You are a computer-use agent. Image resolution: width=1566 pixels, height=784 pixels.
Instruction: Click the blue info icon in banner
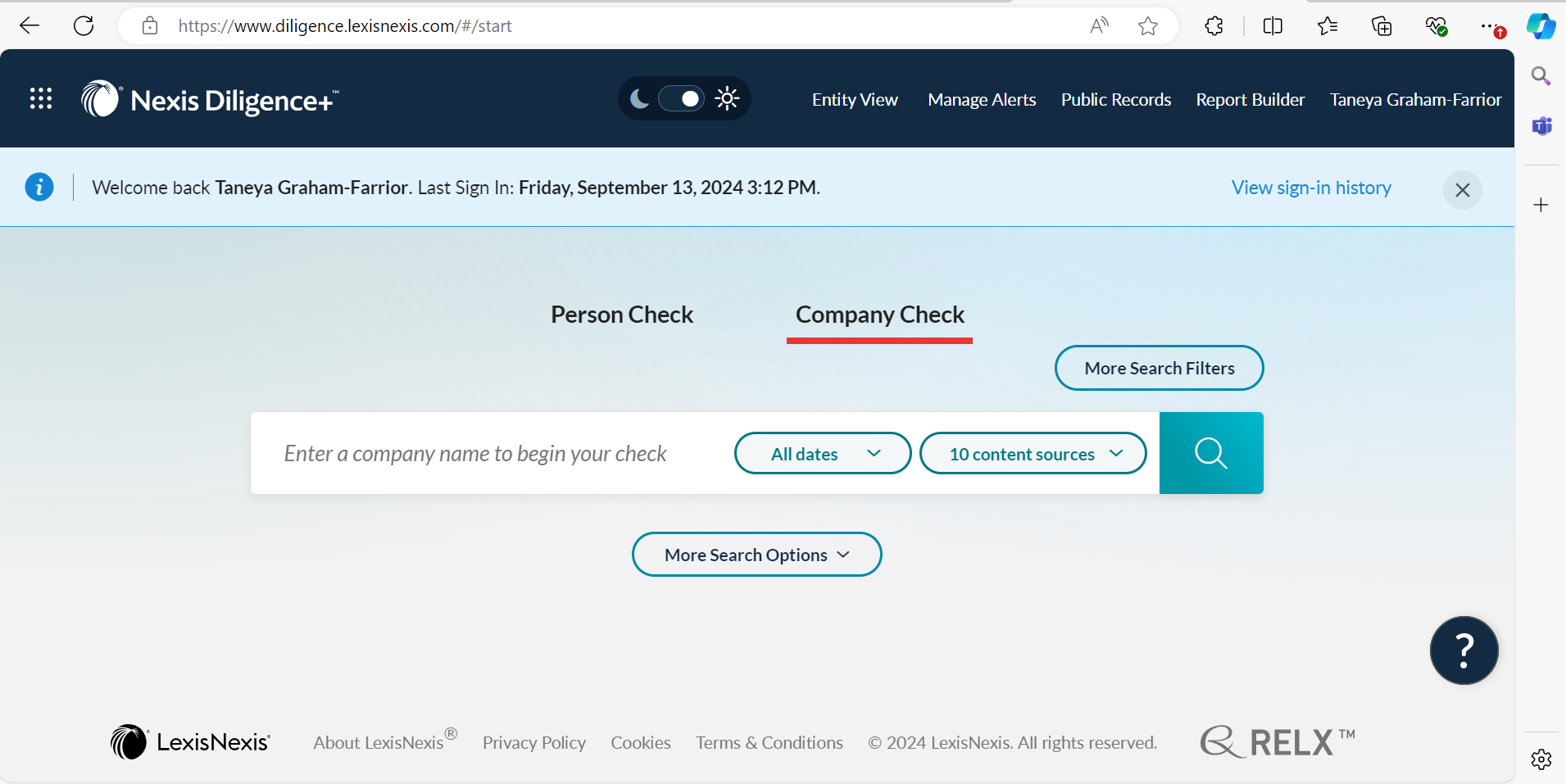tap(39, 187)
